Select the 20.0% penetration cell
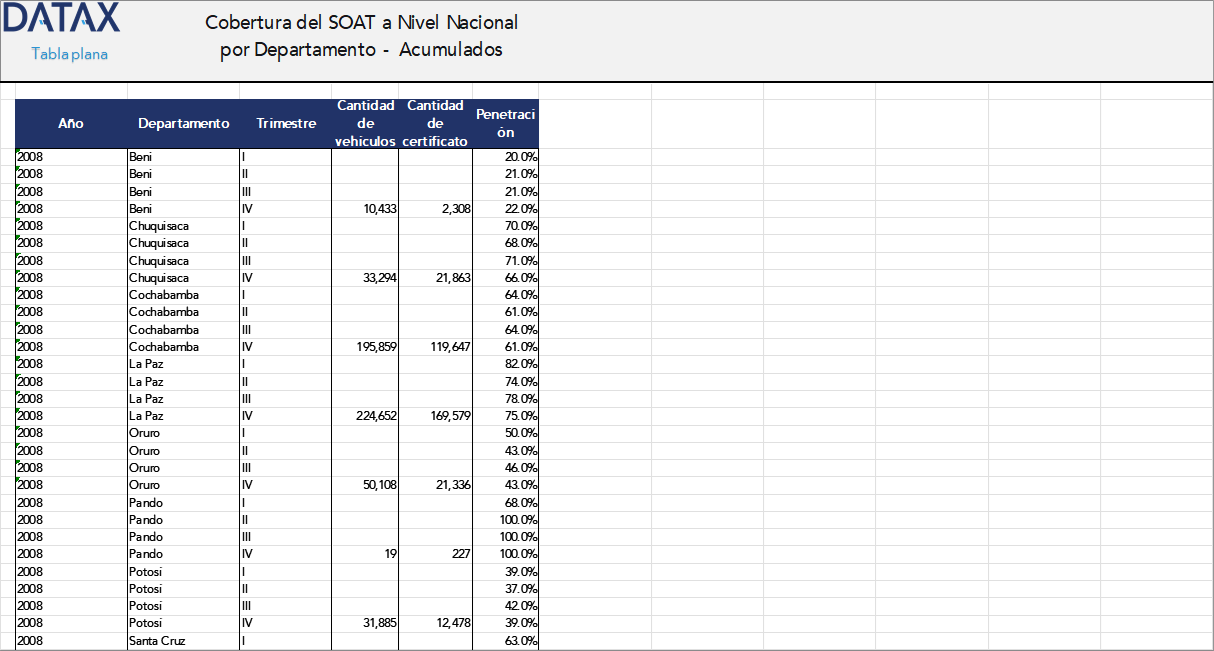 pos(506,157)
